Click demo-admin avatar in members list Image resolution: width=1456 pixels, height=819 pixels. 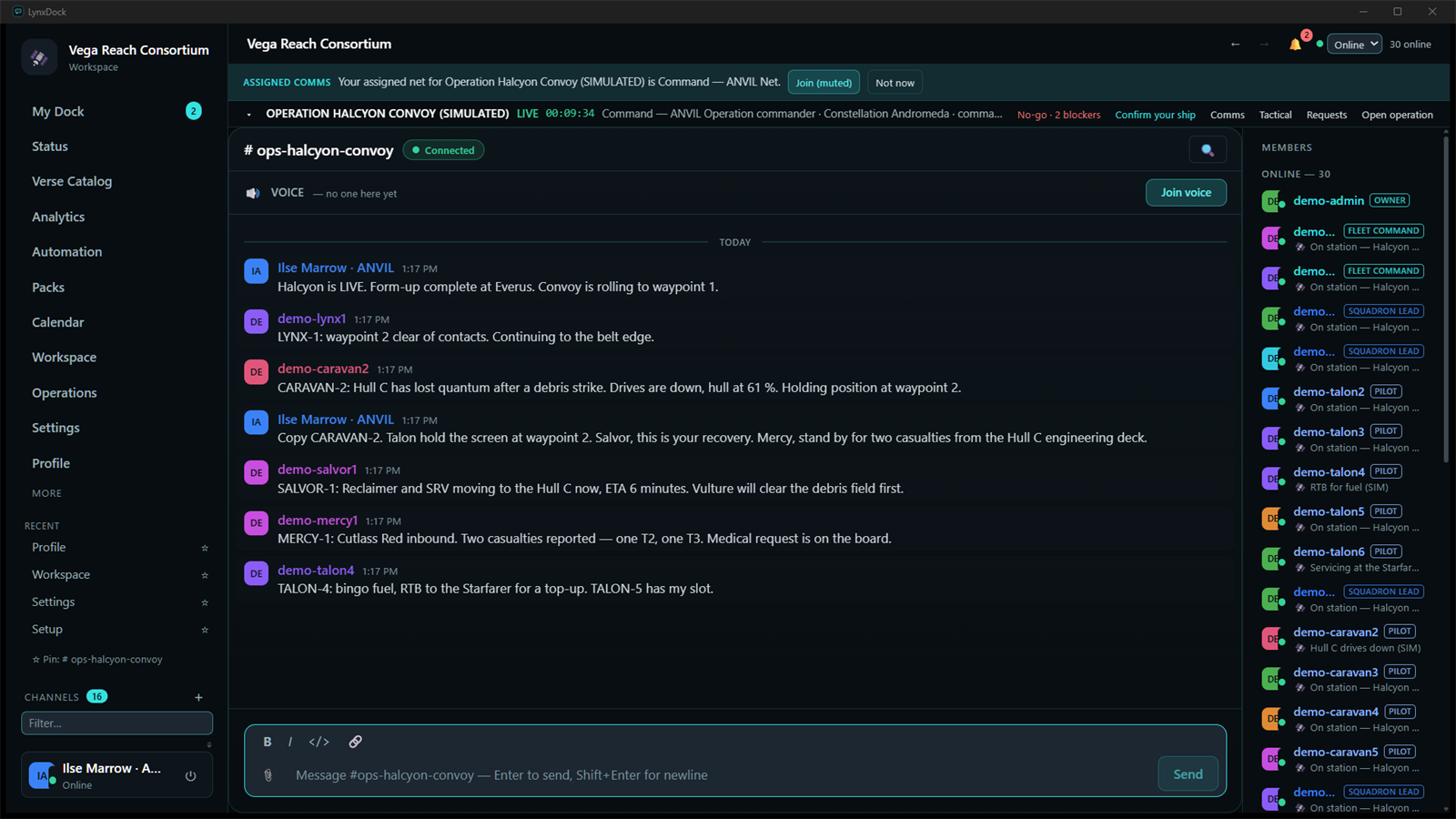point(1272,201)
